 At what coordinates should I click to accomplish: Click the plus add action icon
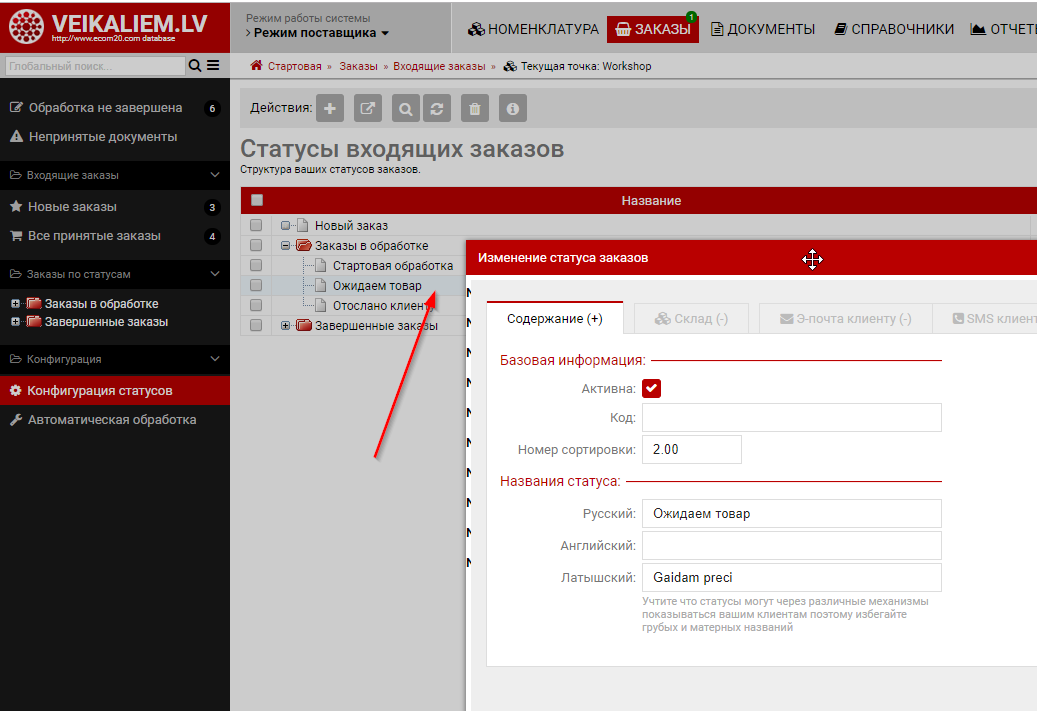[x=330, y=109]
